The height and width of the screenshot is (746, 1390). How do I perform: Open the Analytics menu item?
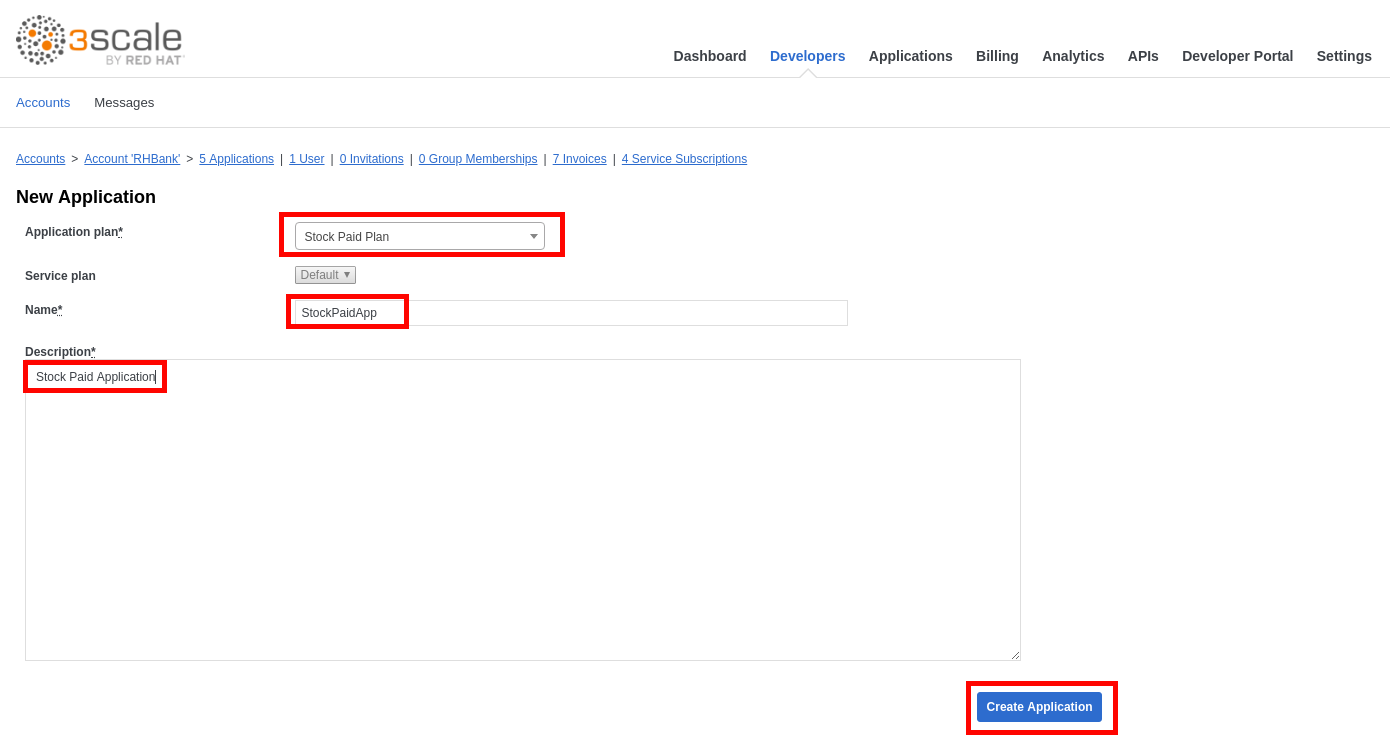[x=1073, y=56]
